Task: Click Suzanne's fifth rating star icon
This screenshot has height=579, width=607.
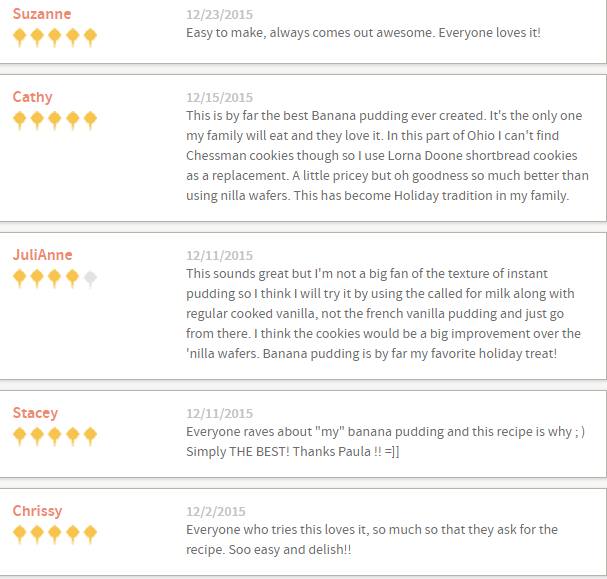Action: pos(90,37)
